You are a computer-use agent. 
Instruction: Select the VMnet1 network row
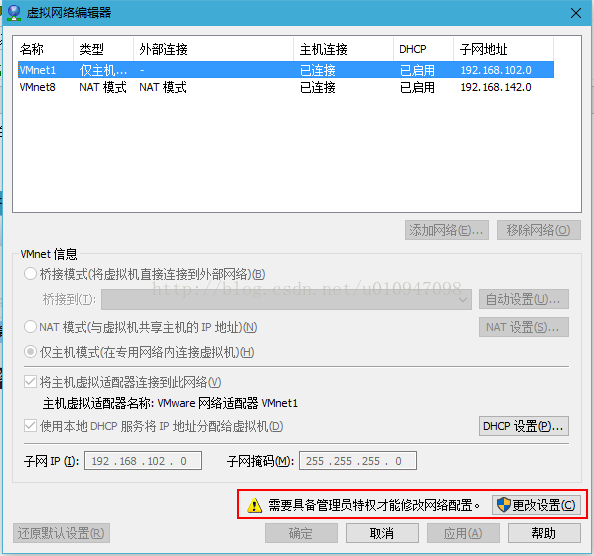pyautogui.click(x=286, y=70)
